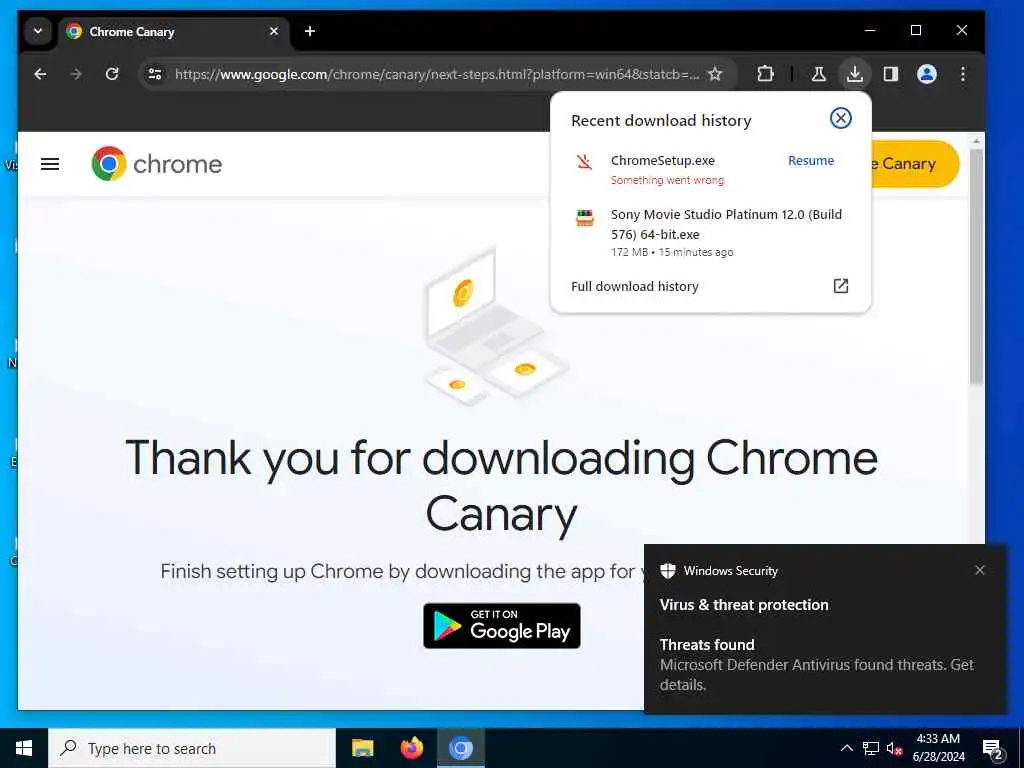Open the Sony Movie Studio Platinum download
This screenshot has height=768, width=1024.
(710, 232)
